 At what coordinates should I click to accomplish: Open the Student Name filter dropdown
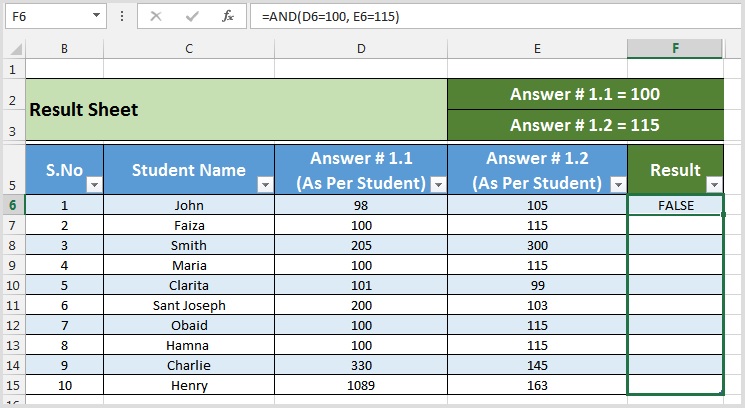click(265, 184)
